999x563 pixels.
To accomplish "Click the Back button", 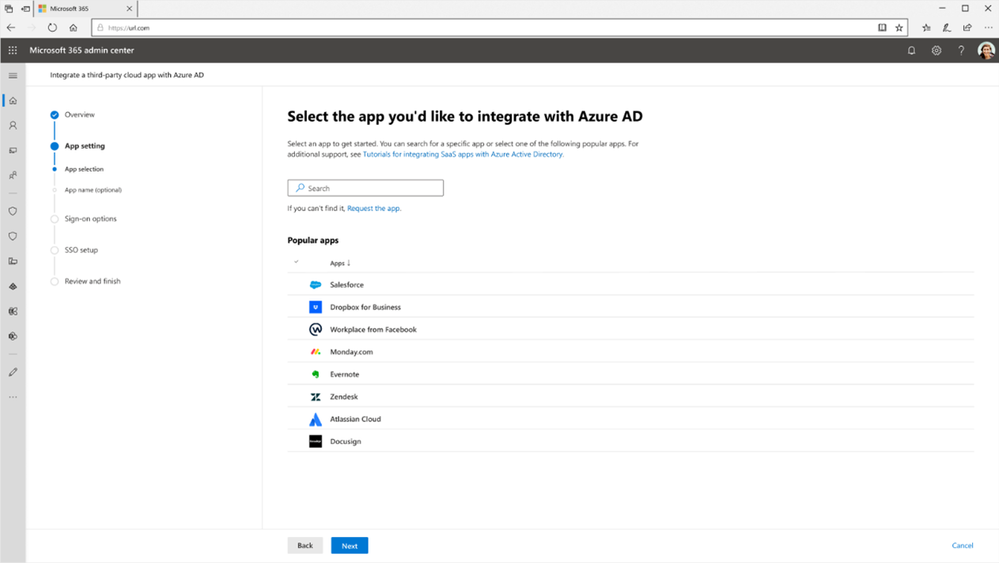I will [305, 546].
